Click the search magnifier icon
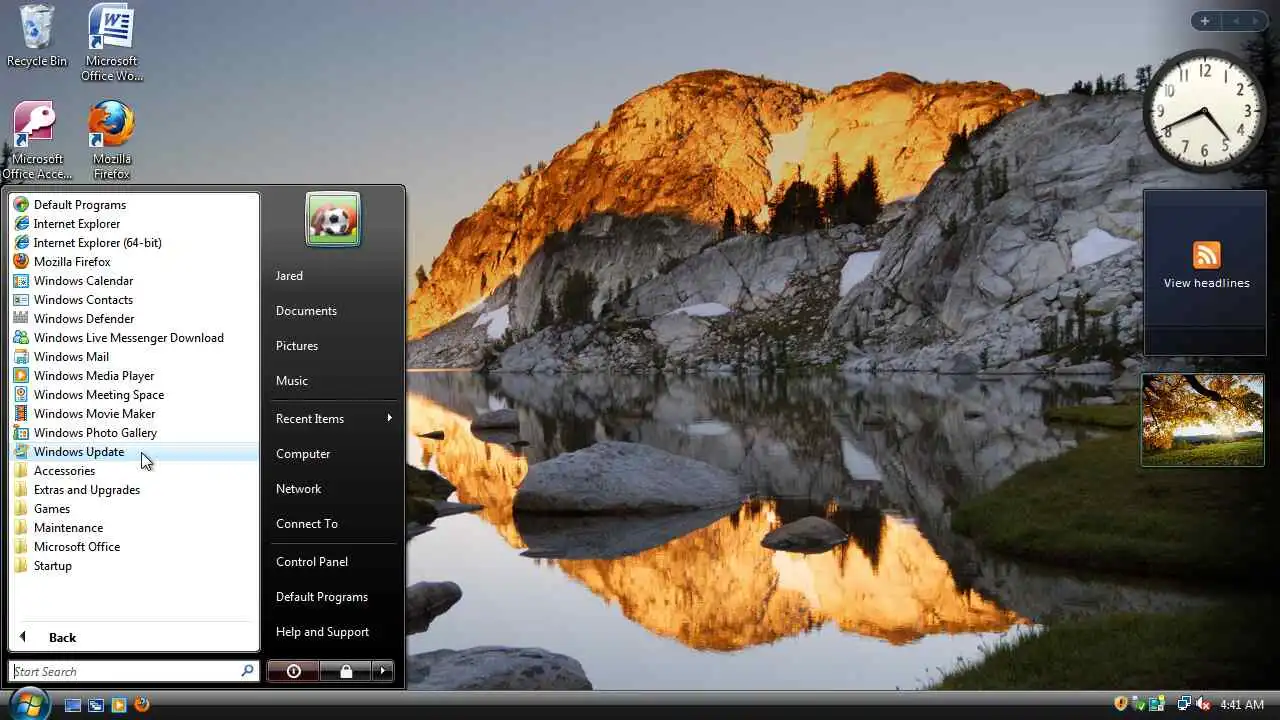 248,671
